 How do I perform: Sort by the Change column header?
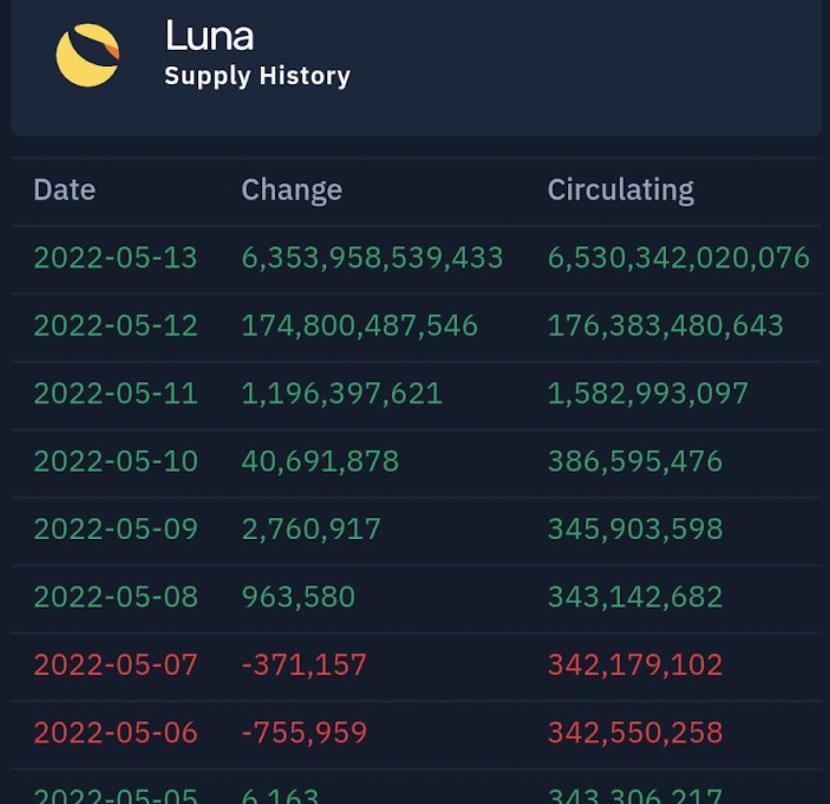291,190
